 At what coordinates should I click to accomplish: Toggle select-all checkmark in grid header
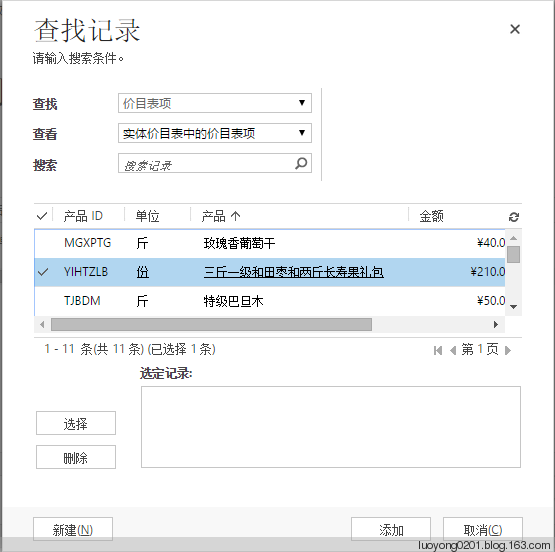click(42, 215)
